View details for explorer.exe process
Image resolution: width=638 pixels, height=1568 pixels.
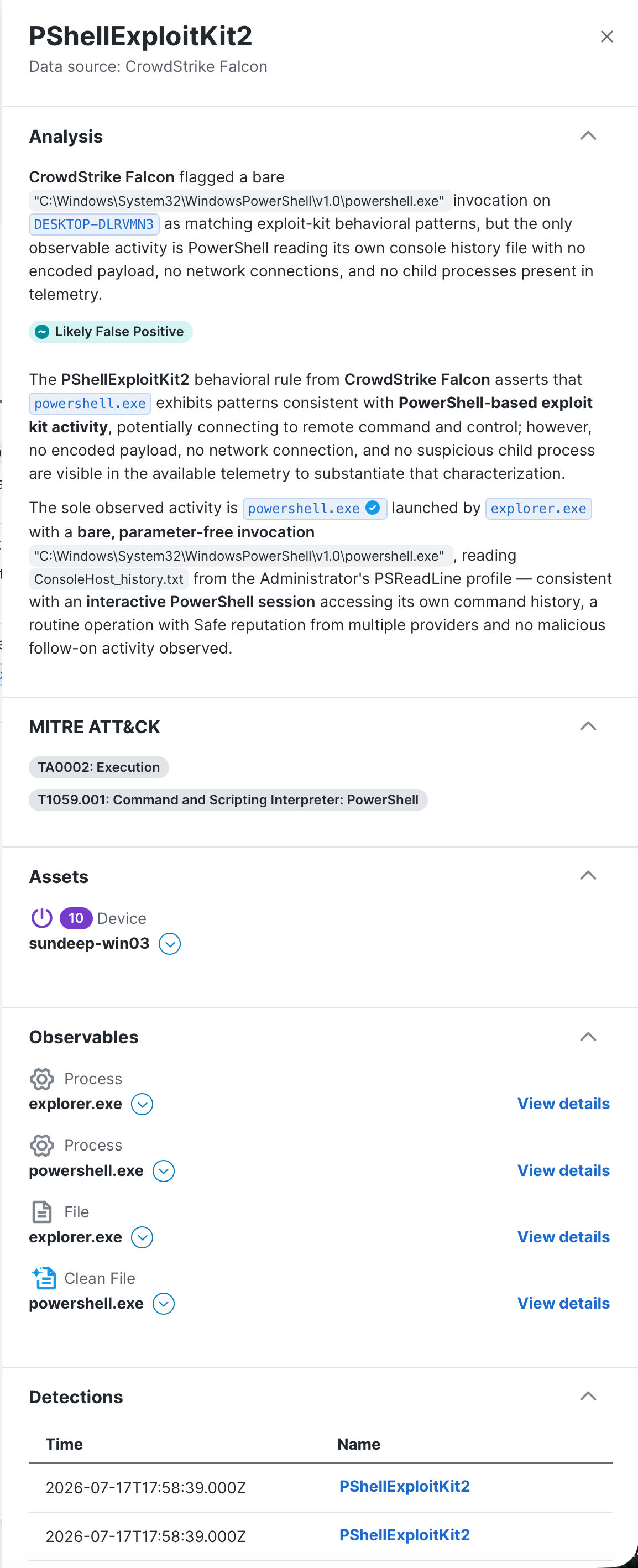pyautogui.click(x=563, y=1104)
